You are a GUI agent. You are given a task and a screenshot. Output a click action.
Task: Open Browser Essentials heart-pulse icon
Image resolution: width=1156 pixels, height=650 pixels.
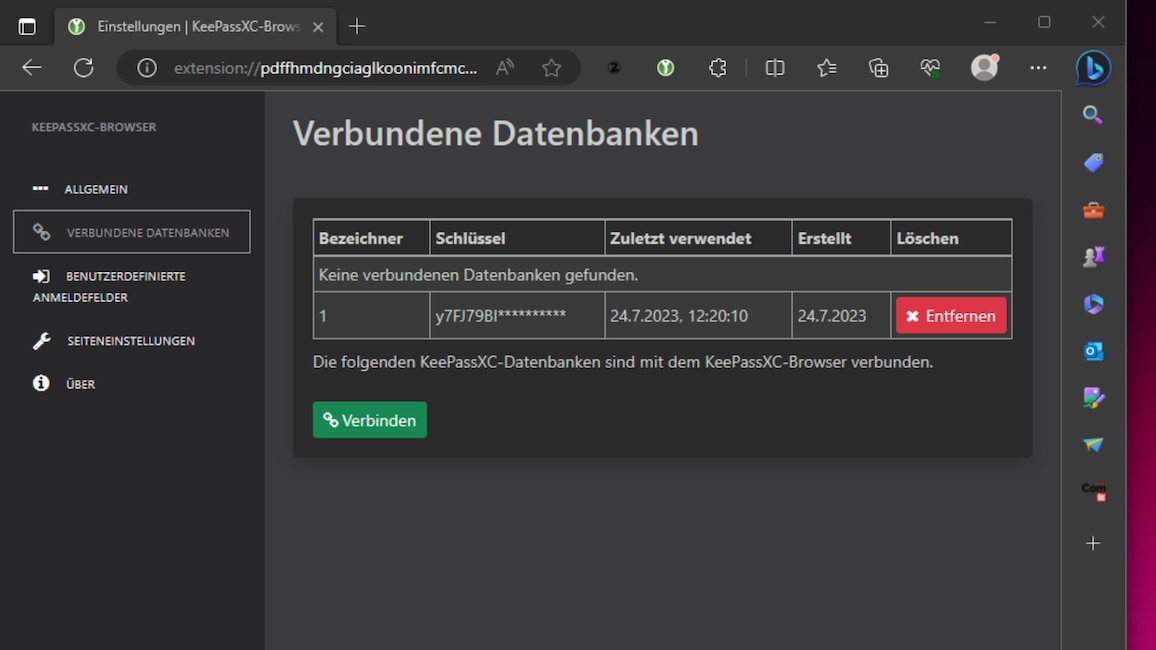pos(929,67)
